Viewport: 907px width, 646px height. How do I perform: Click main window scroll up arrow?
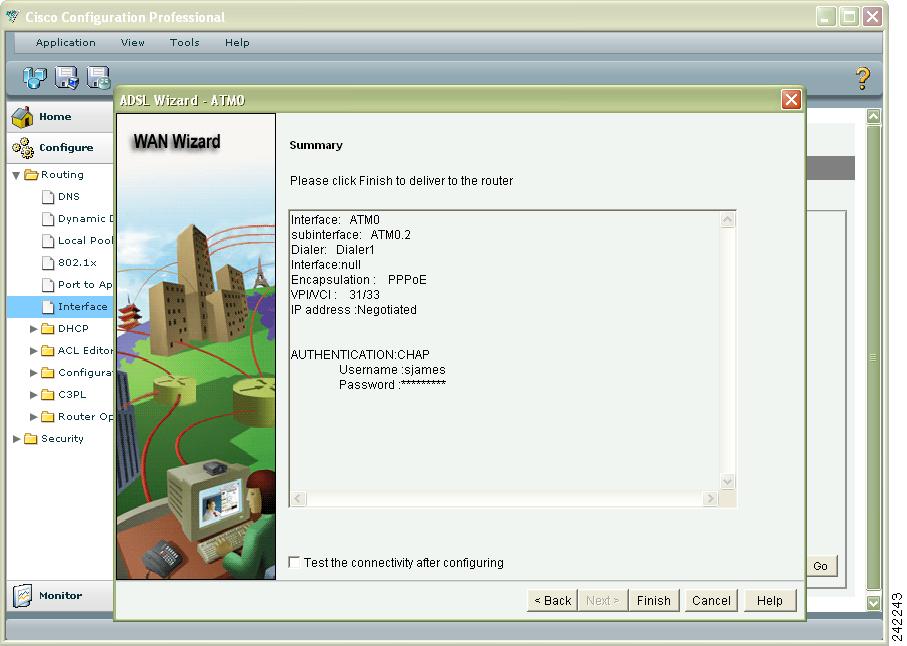(873, 116)
